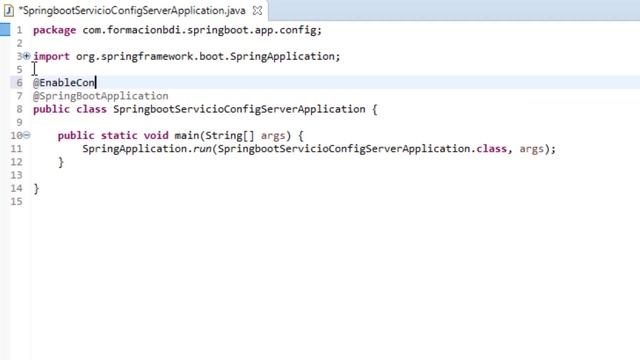
Task: Expand the folded imports on line 3
Action: pyautogui.click(x=27, y=56)
